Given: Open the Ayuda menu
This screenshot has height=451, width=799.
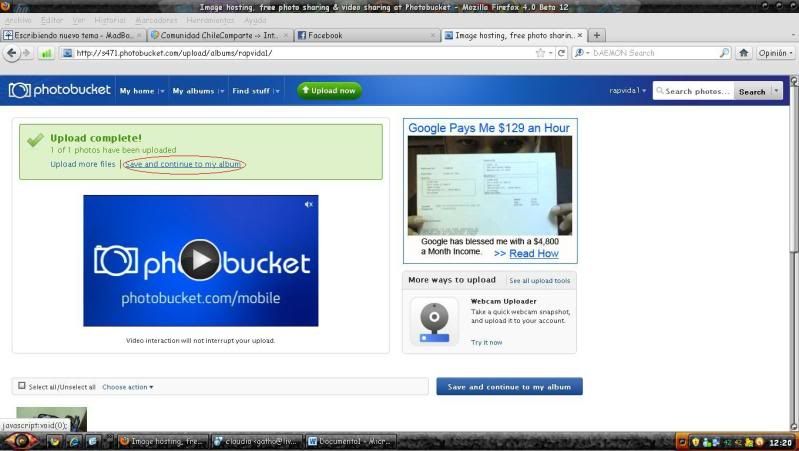Looking at the screenshot, I should [x=255, y=20].
